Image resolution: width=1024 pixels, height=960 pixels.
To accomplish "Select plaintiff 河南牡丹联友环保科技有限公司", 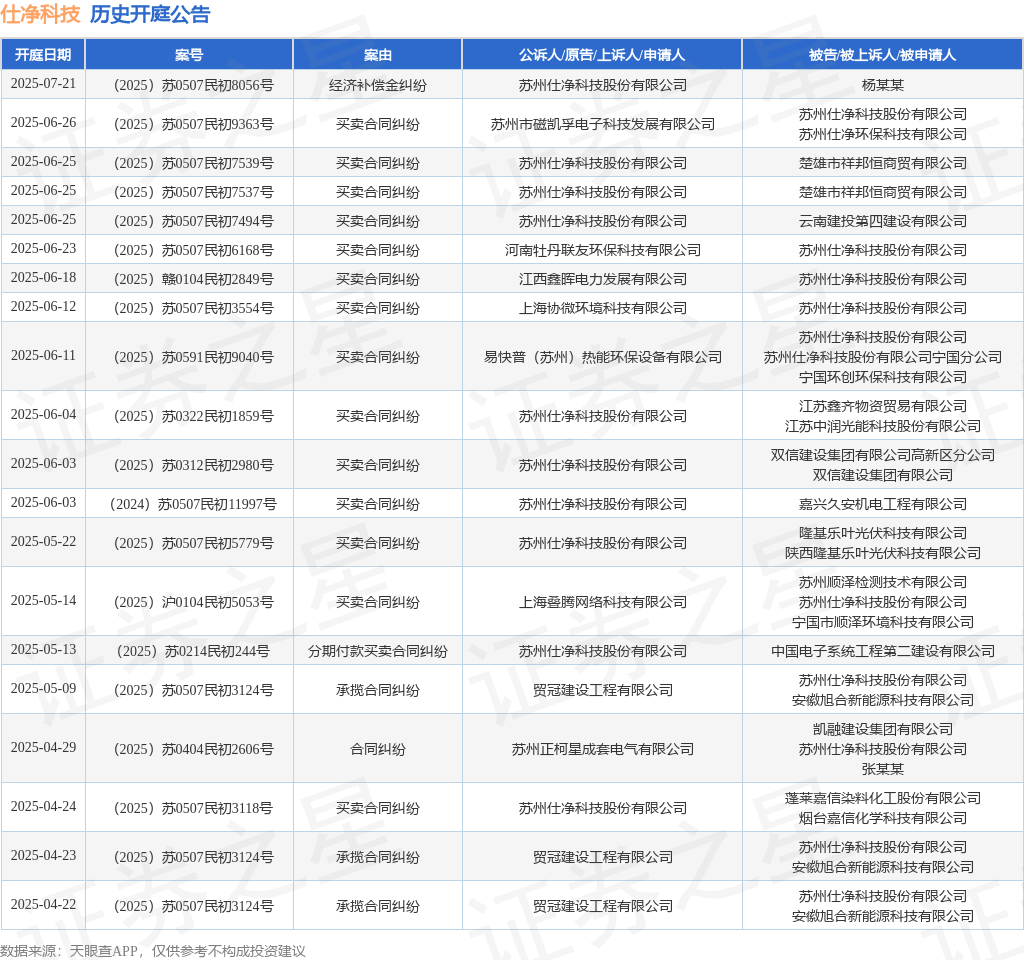I will [602, 250].
